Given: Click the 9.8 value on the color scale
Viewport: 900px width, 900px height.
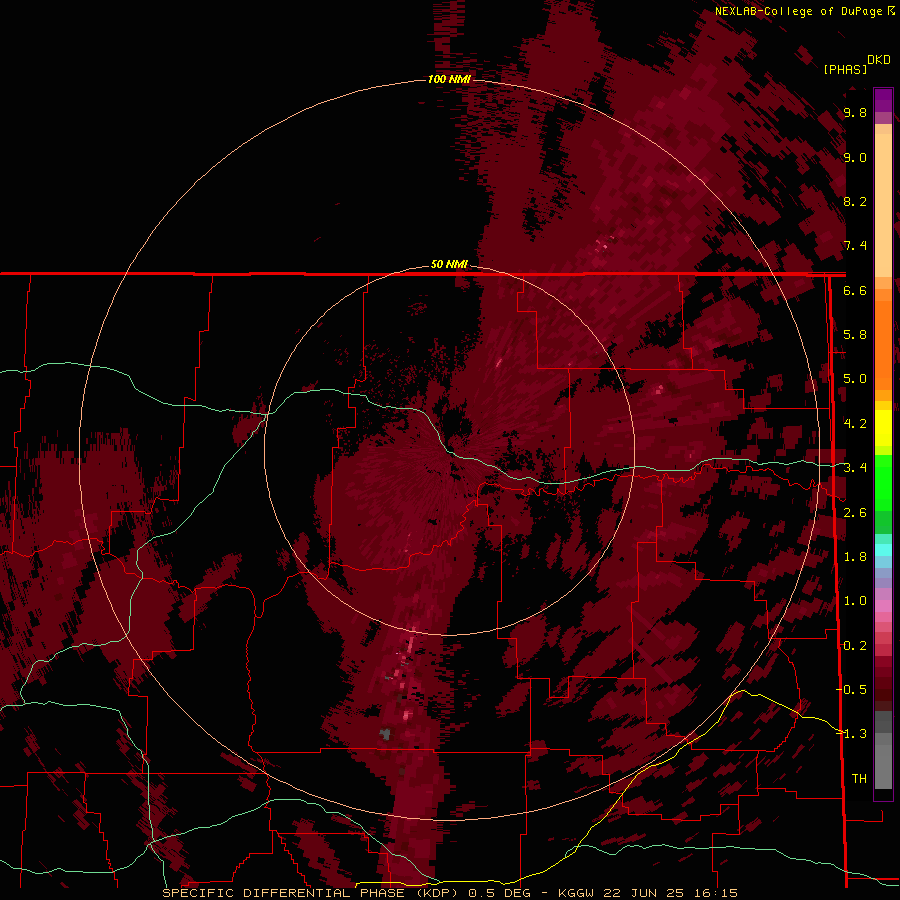Looking at the screenshot, I should [x=855, y=112].
